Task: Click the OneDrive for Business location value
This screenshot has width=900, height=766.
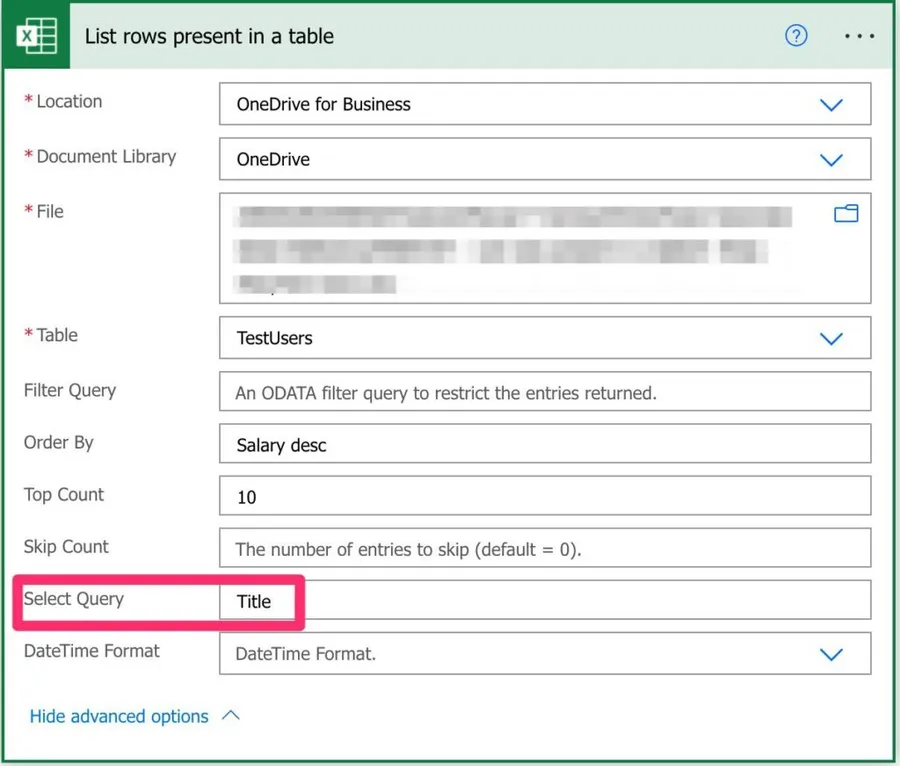Action: tap(323, 104)
